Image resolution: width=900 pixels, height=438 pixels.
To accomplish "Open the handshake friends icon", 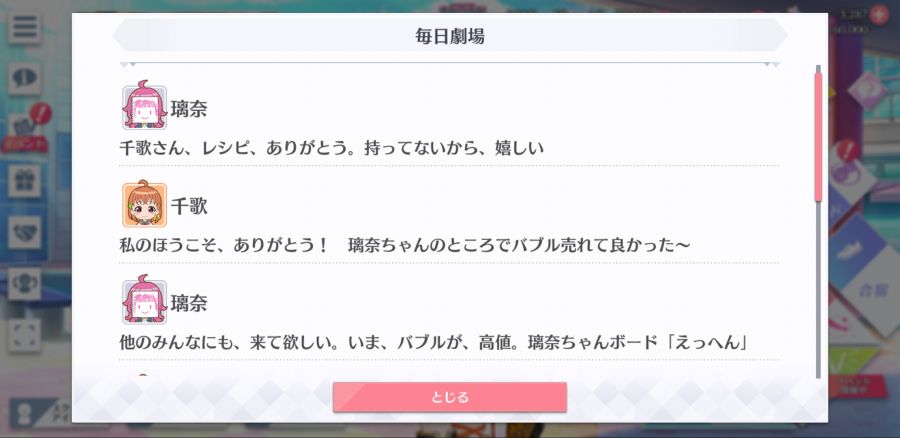I will 24,232.
